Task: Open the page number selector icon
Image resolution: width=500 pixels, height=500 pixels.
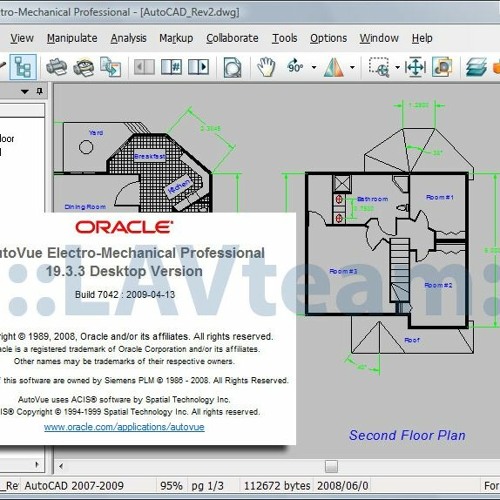Action: [171, 67]
